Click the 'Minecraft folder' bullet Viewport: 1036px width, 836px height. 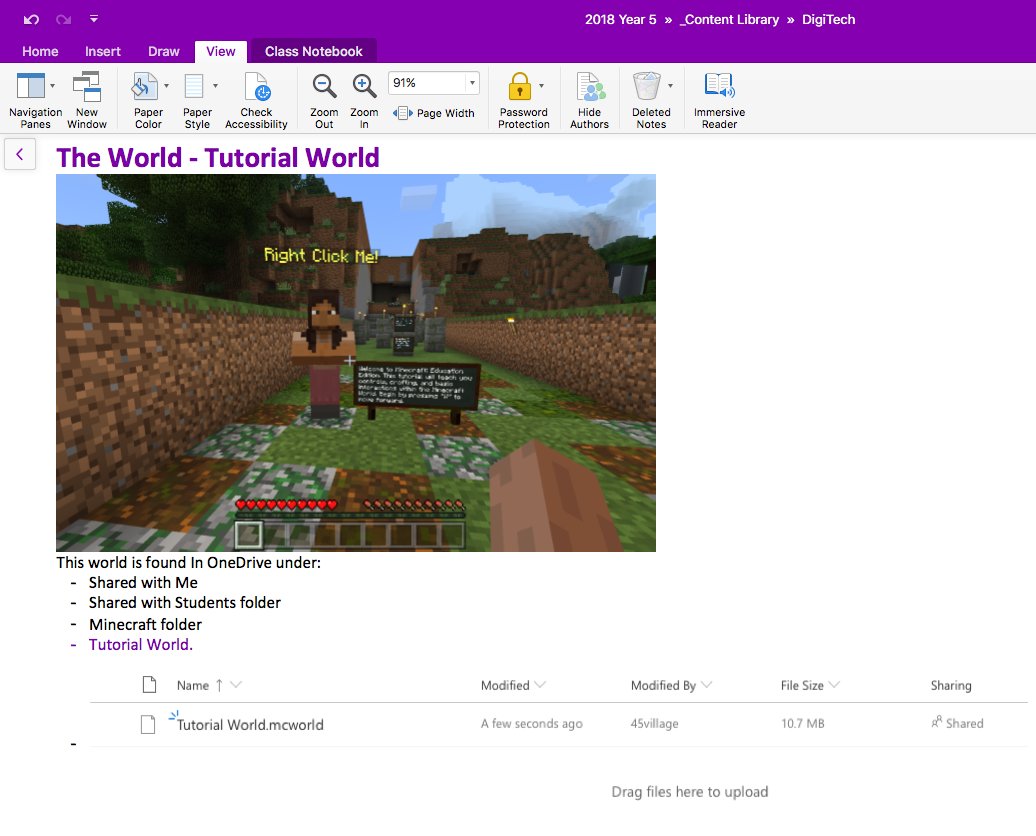[145, 625]
